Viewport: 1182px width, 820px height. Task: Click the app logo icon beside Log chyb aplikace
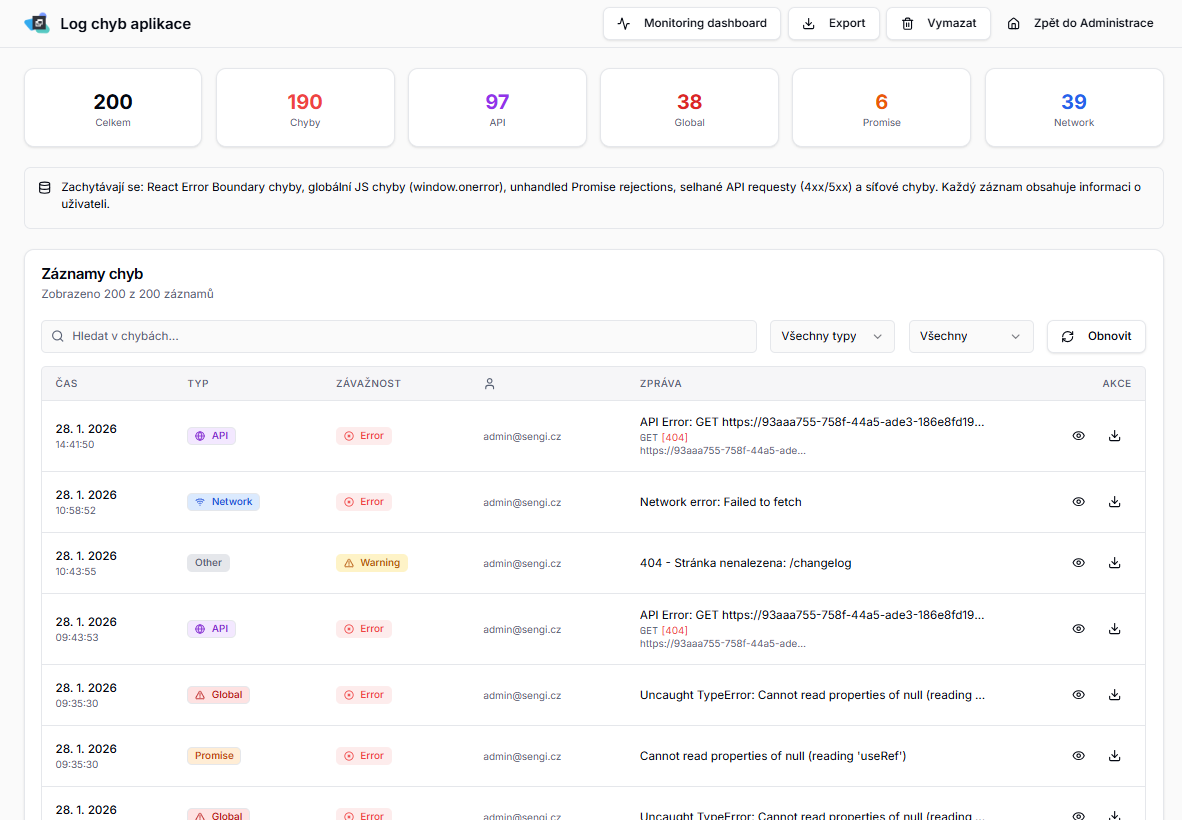click(37, 23)
